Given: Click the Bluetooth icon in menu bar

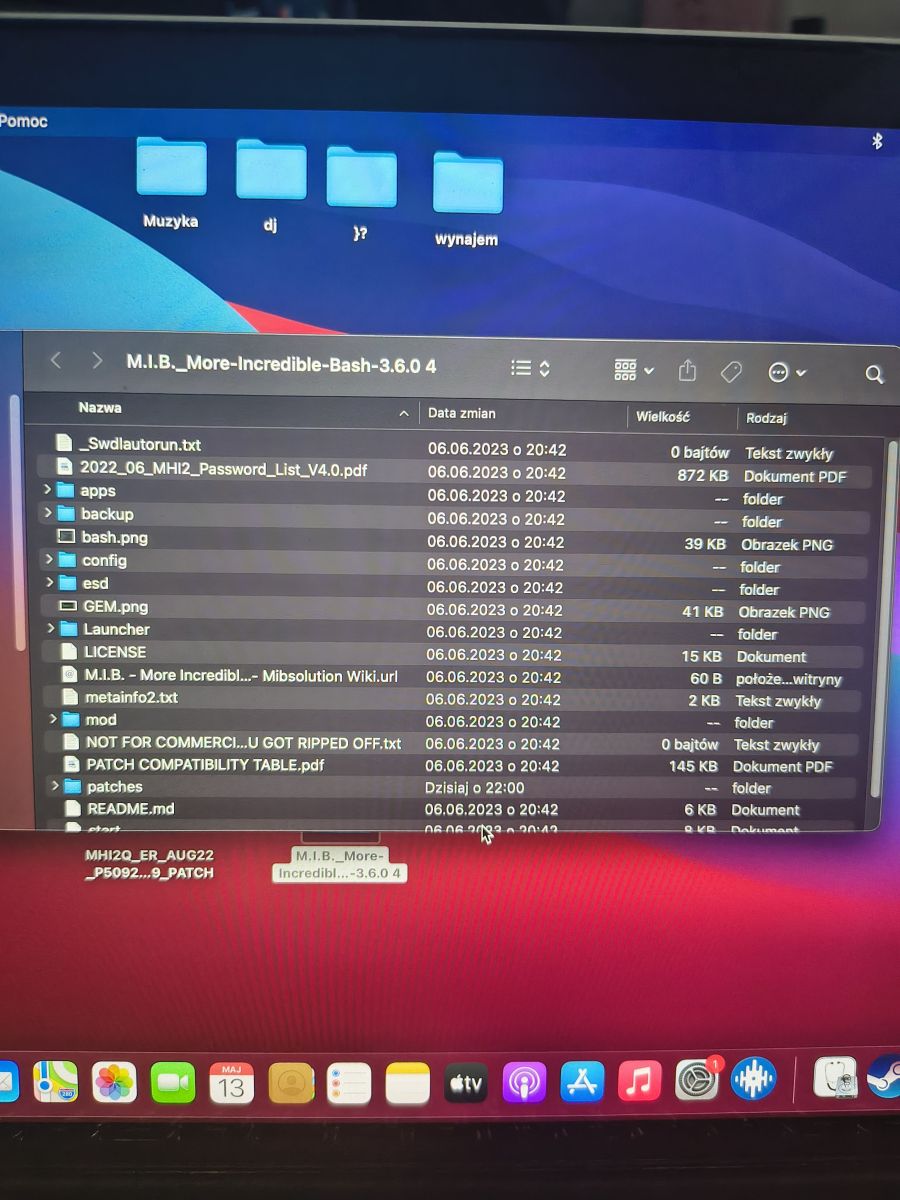Looking at the screenshot, I should [x=877, y=142].
